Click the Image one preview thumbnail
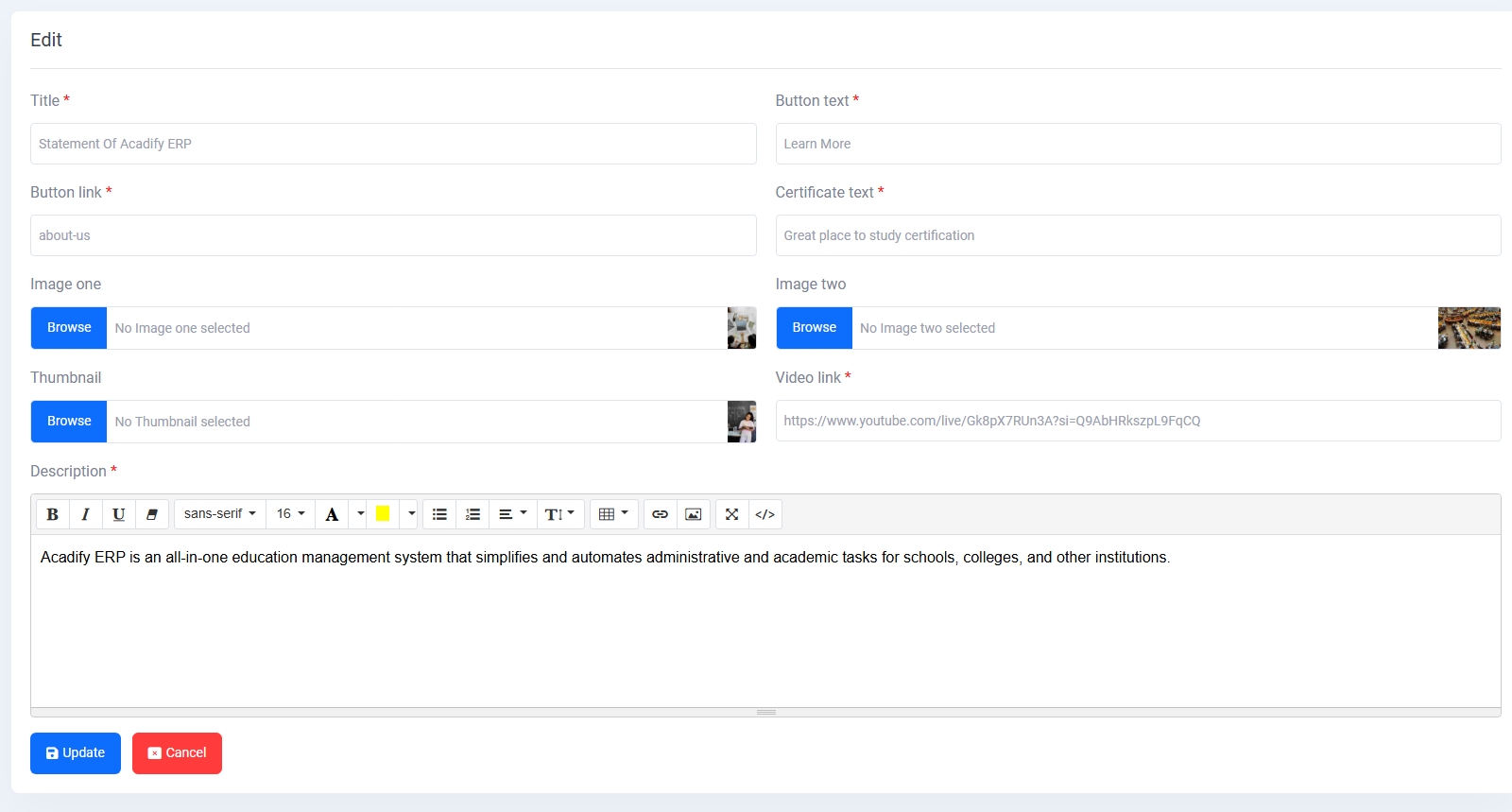 click(x=742, y=328)
